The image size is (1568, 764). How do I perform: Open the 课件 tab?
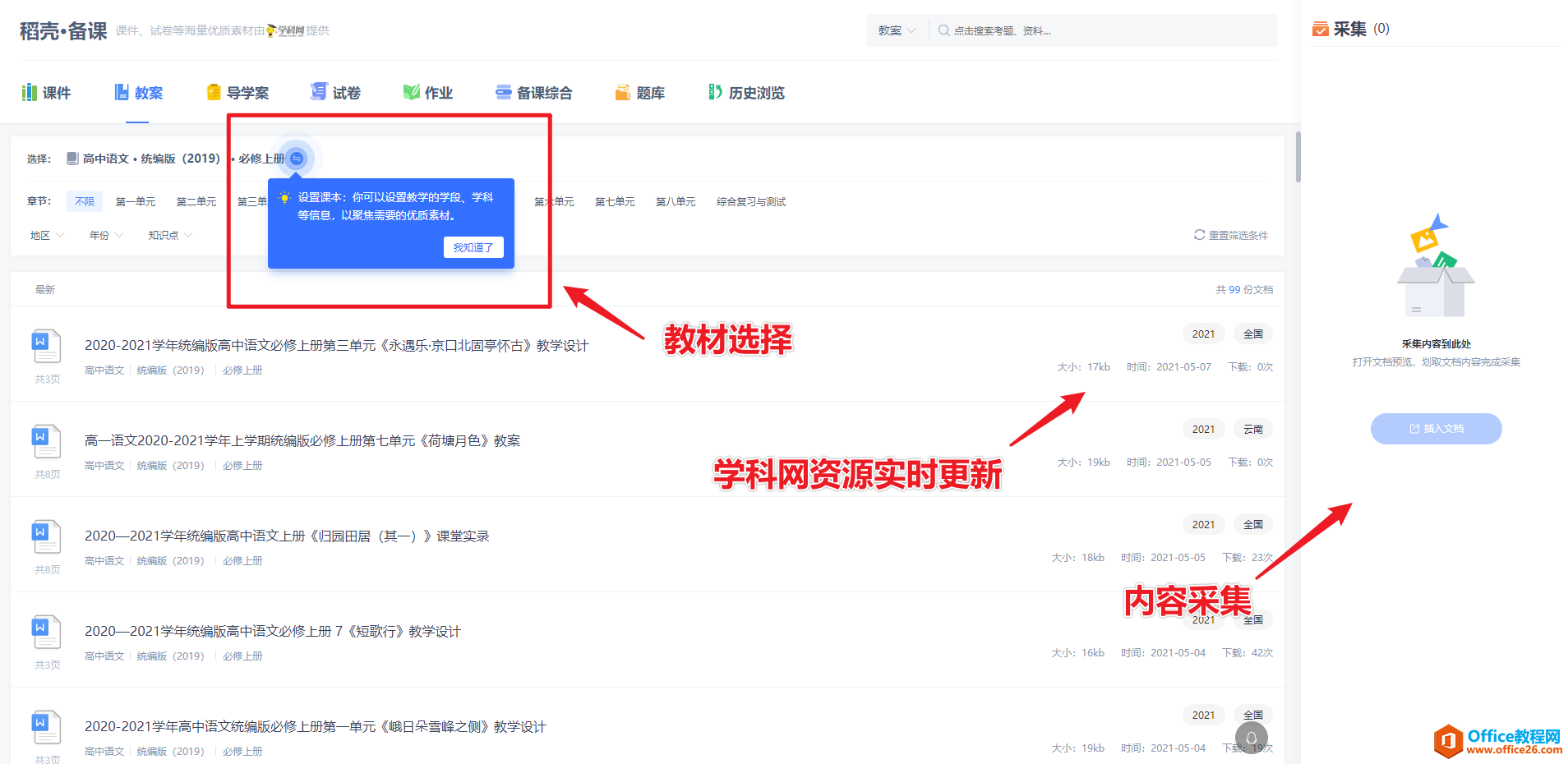(46, 93)
